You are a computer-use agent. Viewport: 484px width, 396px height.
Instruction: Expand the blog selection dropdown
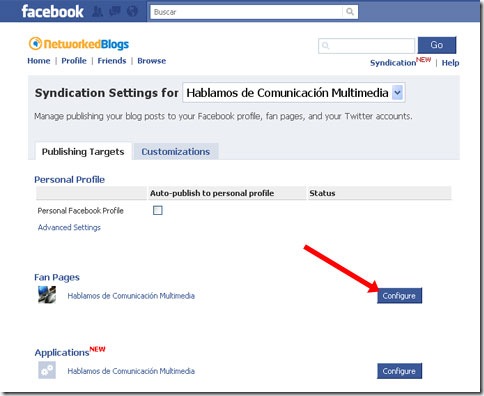[x=397, y=93]
